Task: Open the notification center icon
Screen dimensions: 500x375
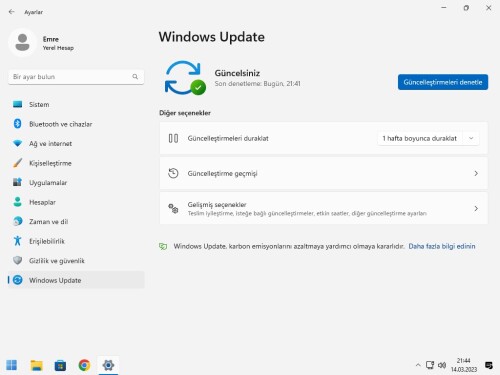Action: 489,365
